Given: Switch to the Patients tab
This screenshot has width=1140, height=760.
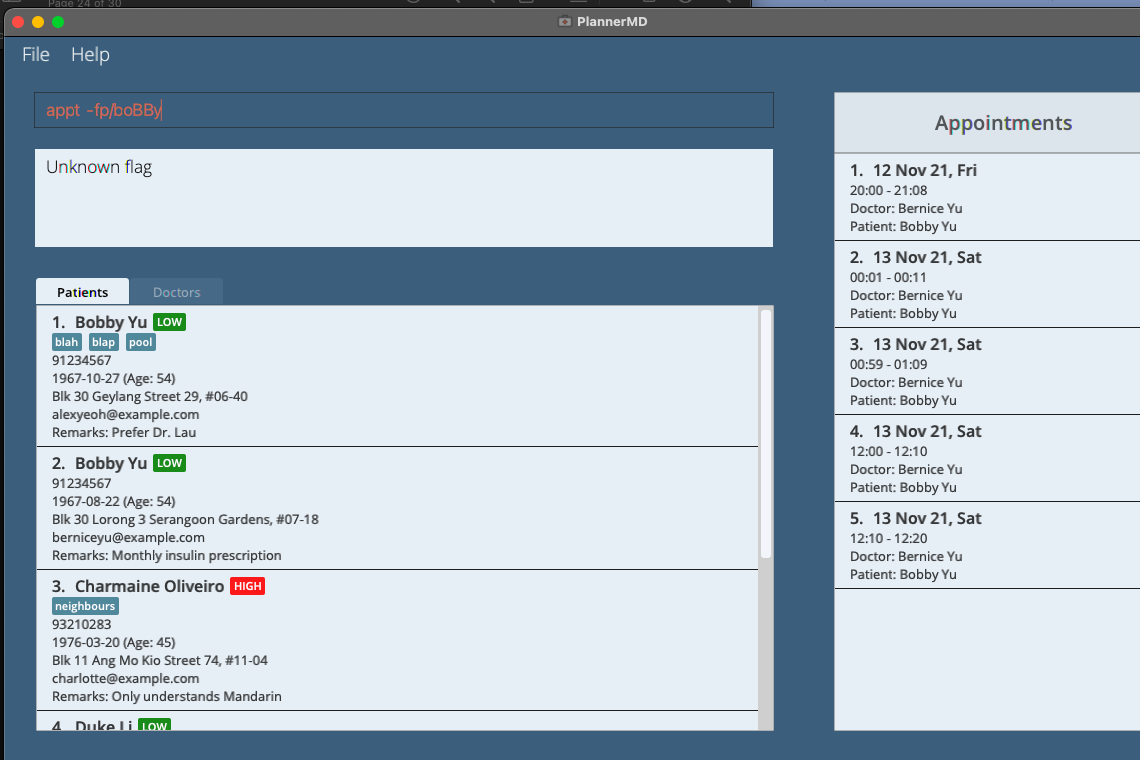Looking at the screenshot, I should point(82,292).
